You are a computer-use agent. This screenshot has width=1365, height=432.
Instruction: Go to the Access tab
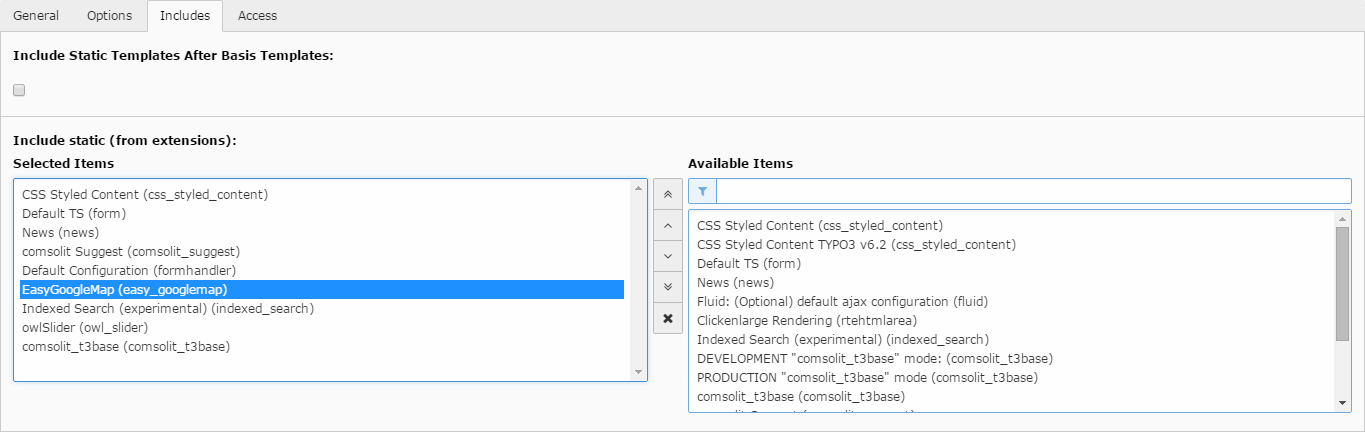[x=258, y=16]
